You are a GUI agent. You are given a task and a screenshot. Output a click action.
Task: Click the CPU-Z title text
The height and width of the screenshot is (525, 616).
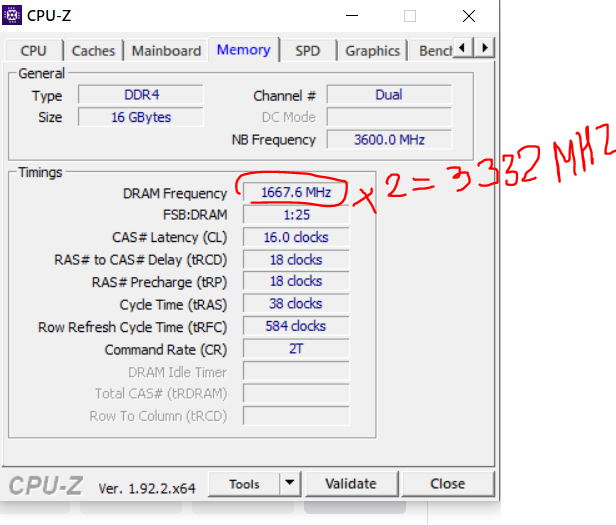[x=49, y=16]
